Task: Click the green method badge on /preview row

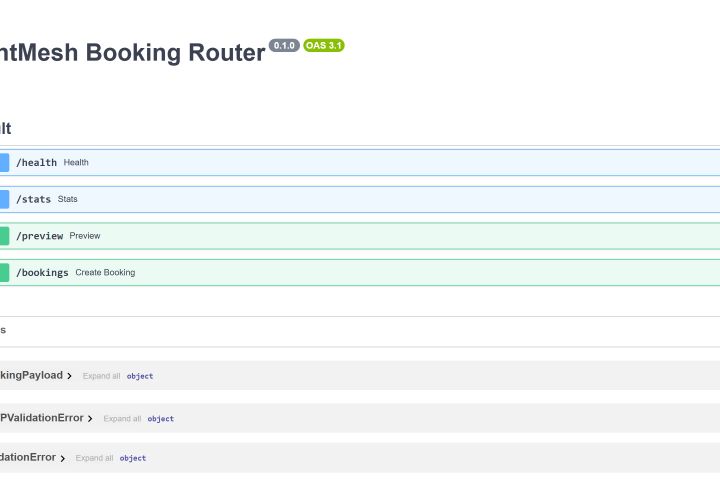Action: (x=4, y=236)
